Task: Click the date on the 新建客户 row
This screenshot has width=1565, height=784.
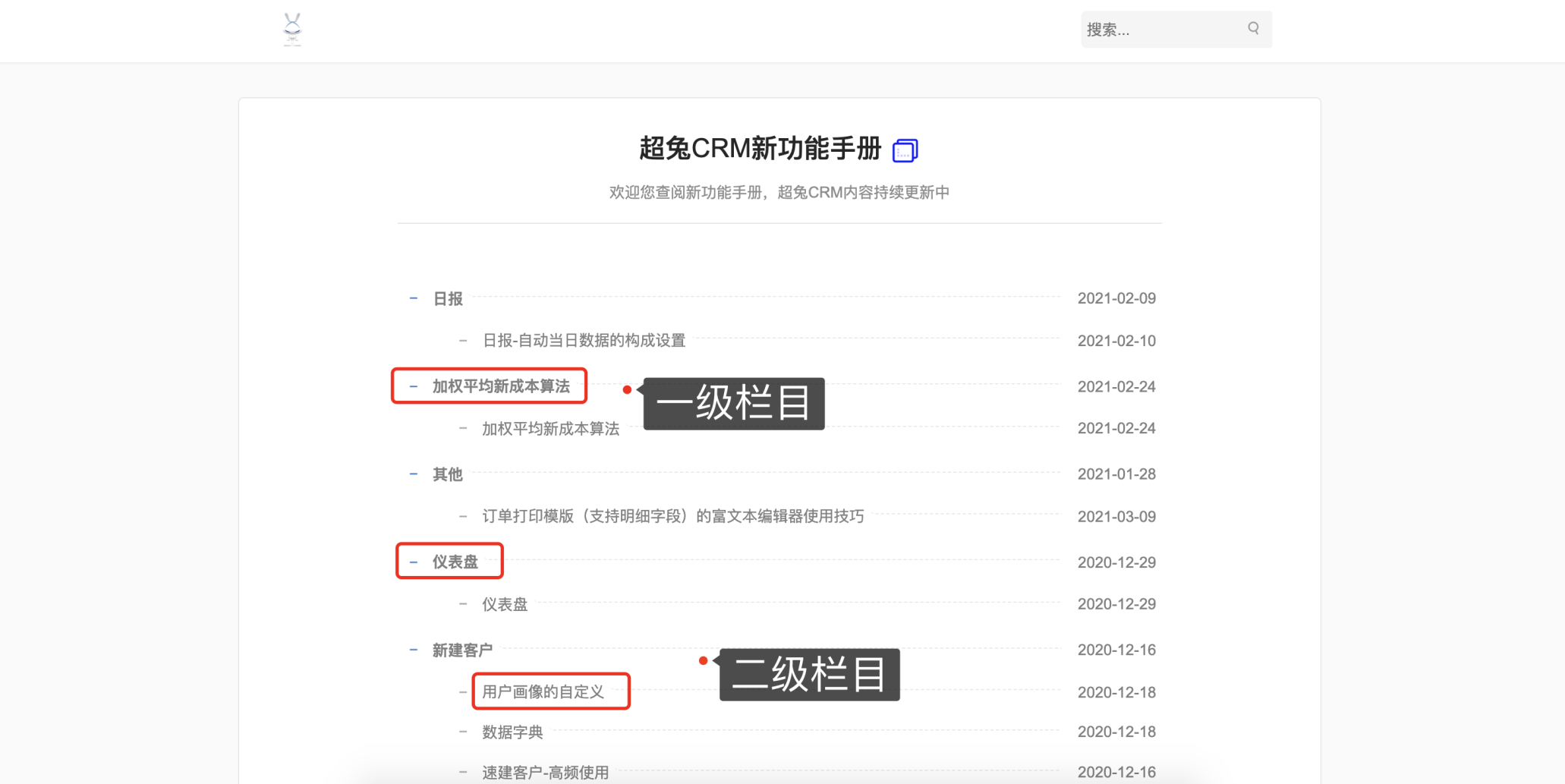Action: coord(1116,650)
